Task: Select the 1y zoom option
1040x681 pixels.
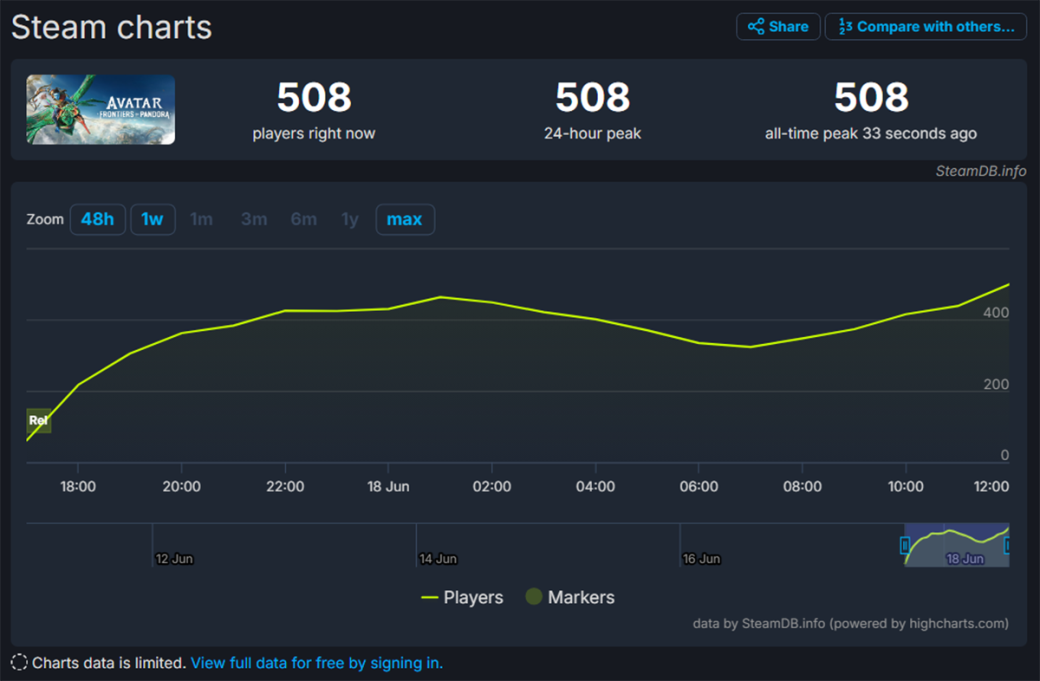Action: (350, 219)
